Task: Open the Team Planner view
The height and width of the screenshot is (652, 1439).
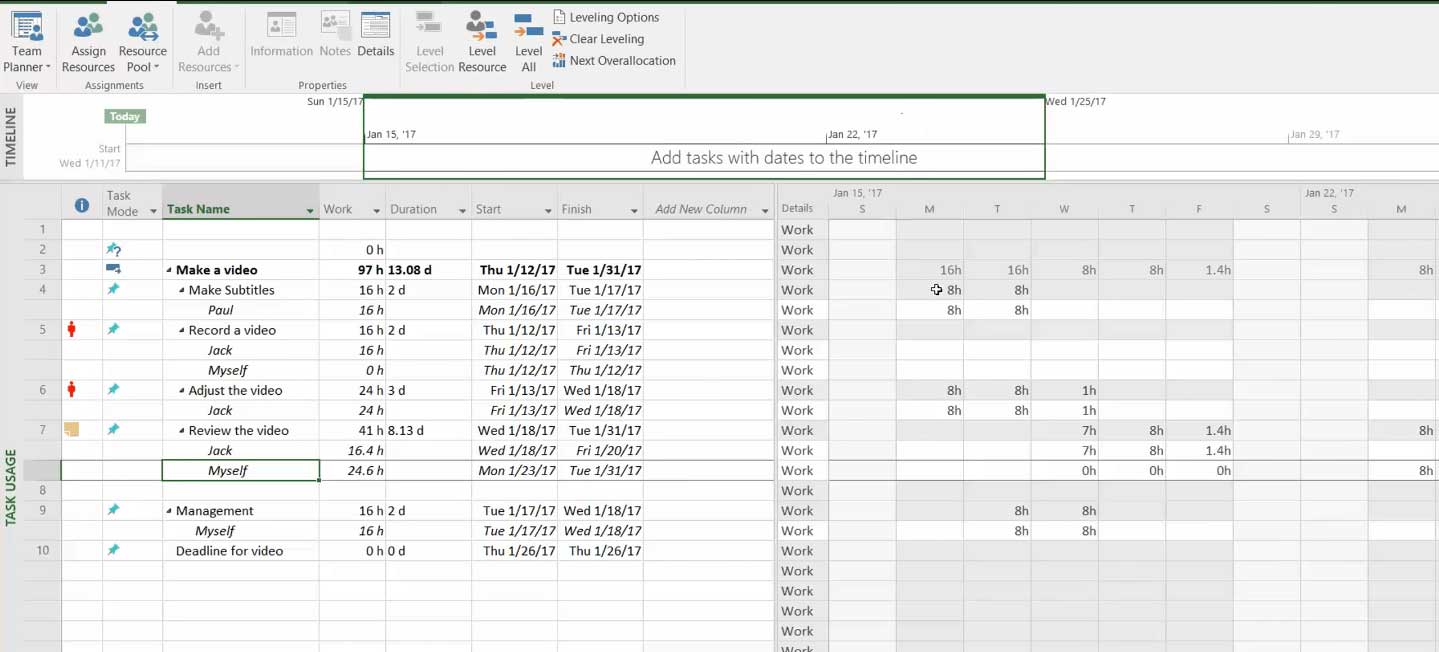Action: (x=26, y=42)
